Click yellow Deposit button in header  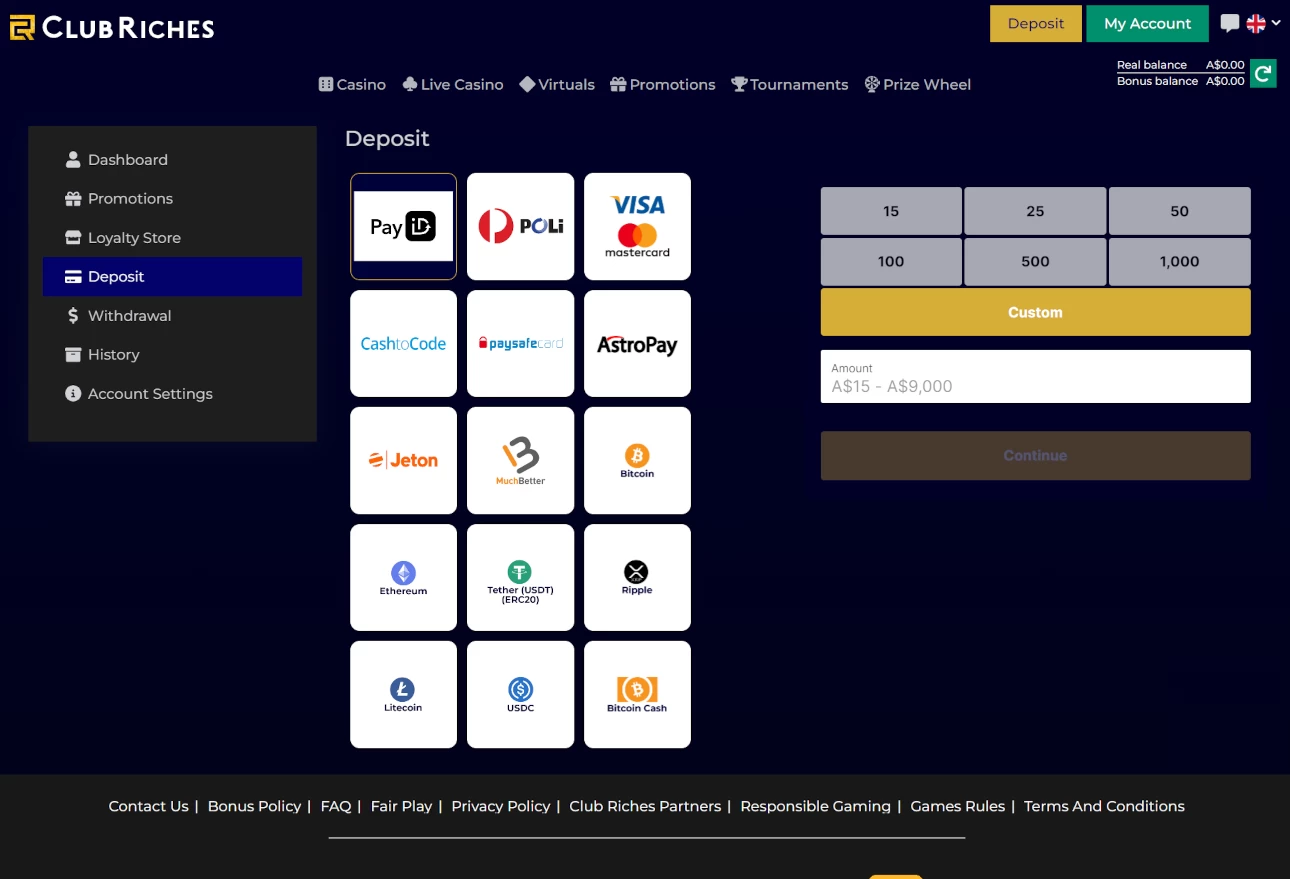click(1036, 24)
